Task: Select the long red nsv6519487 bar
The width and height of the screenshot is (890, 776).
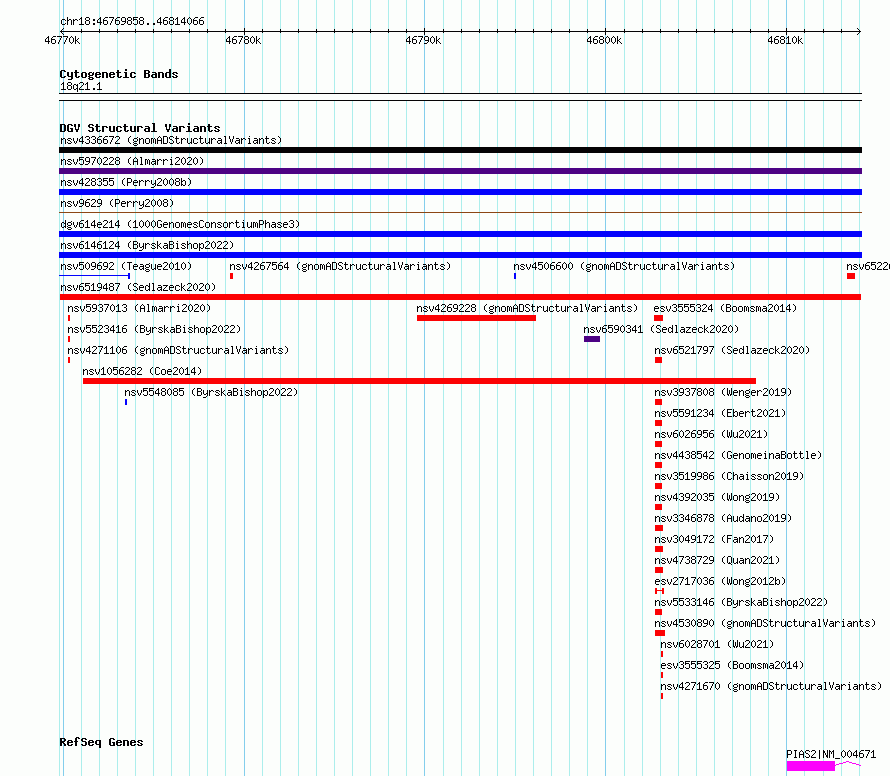Action: (460, 297)
